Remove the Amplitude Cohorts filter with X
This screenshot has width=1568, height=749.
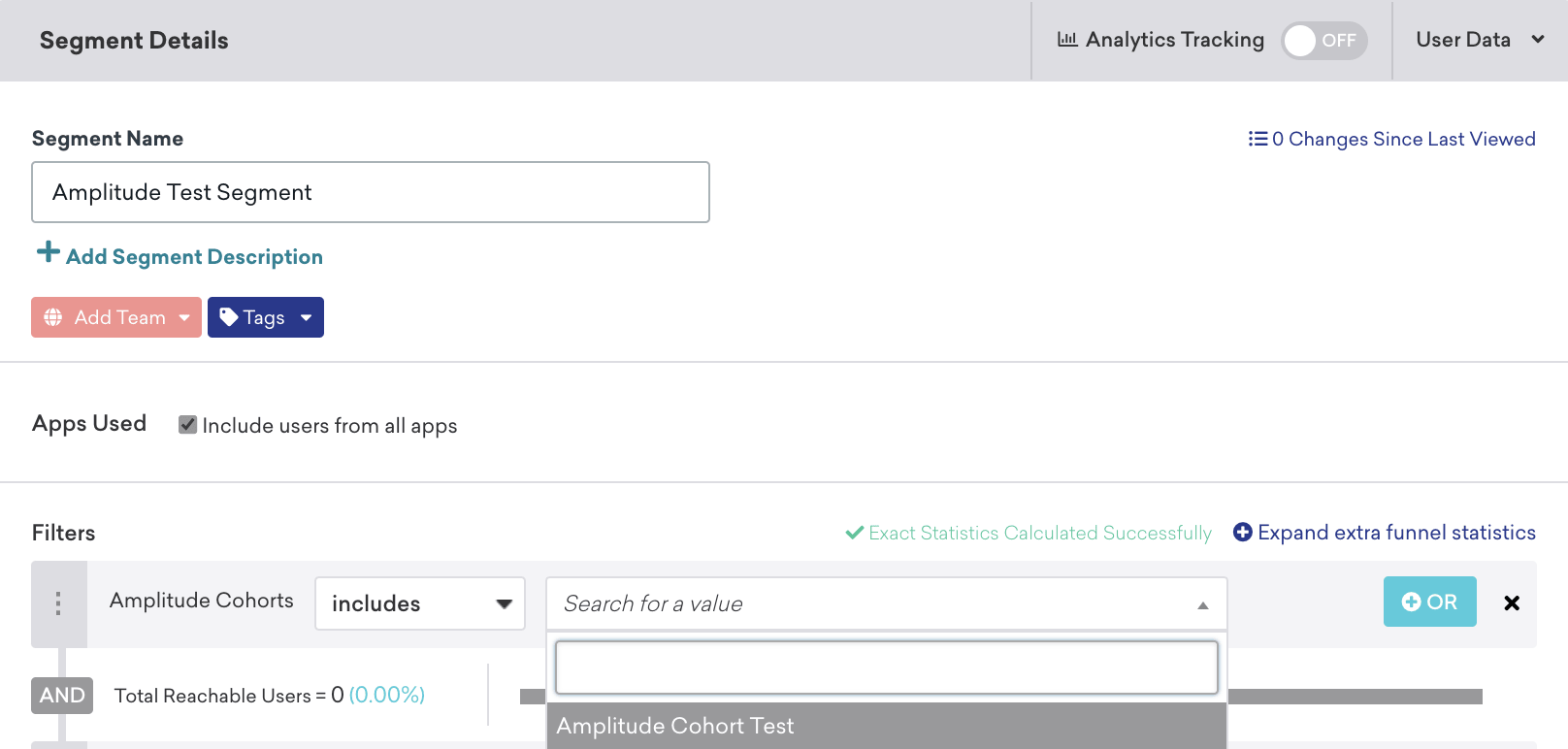1512,602
